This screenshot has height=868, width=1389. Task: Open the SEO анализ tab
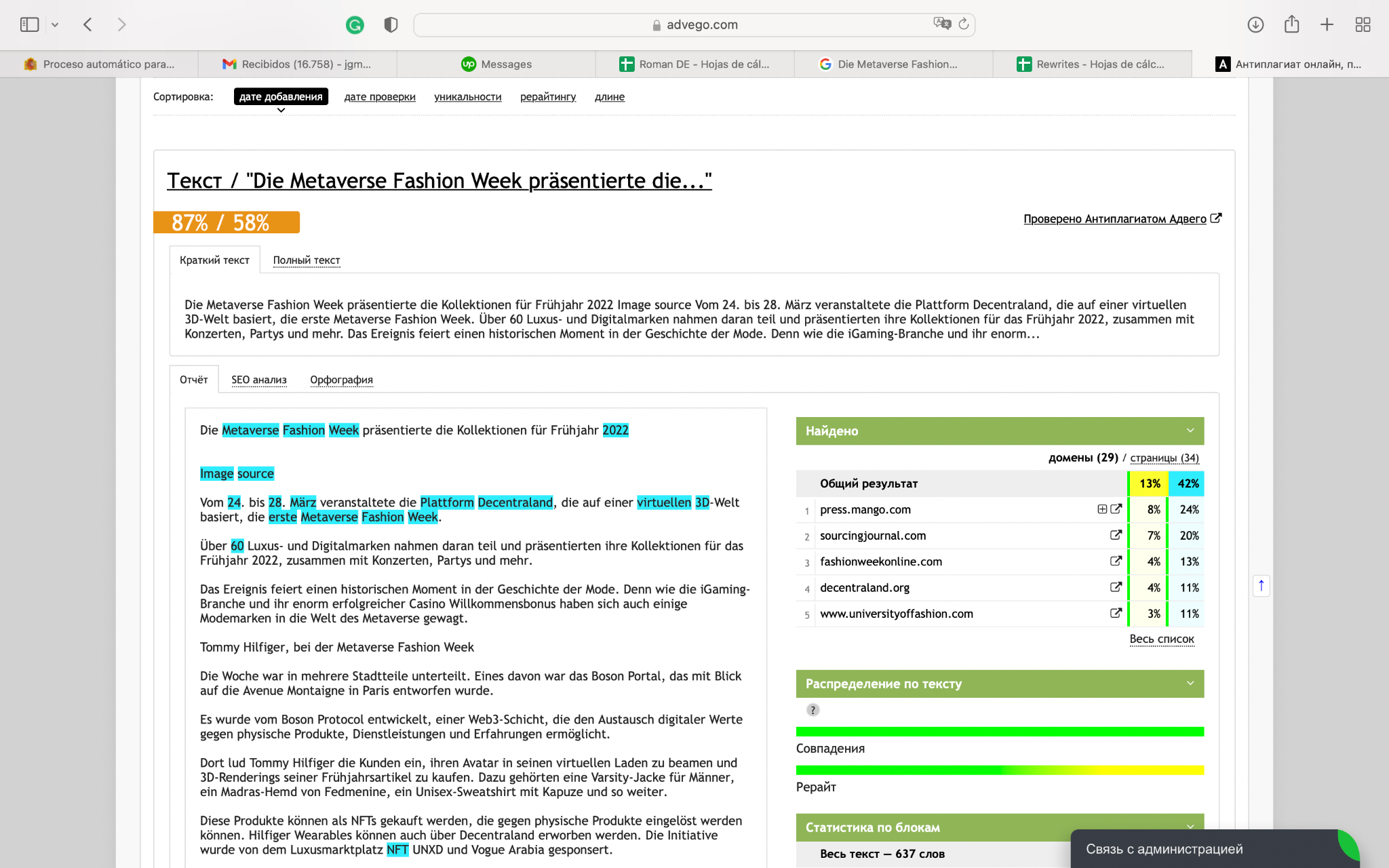click(x=258, y=380)
